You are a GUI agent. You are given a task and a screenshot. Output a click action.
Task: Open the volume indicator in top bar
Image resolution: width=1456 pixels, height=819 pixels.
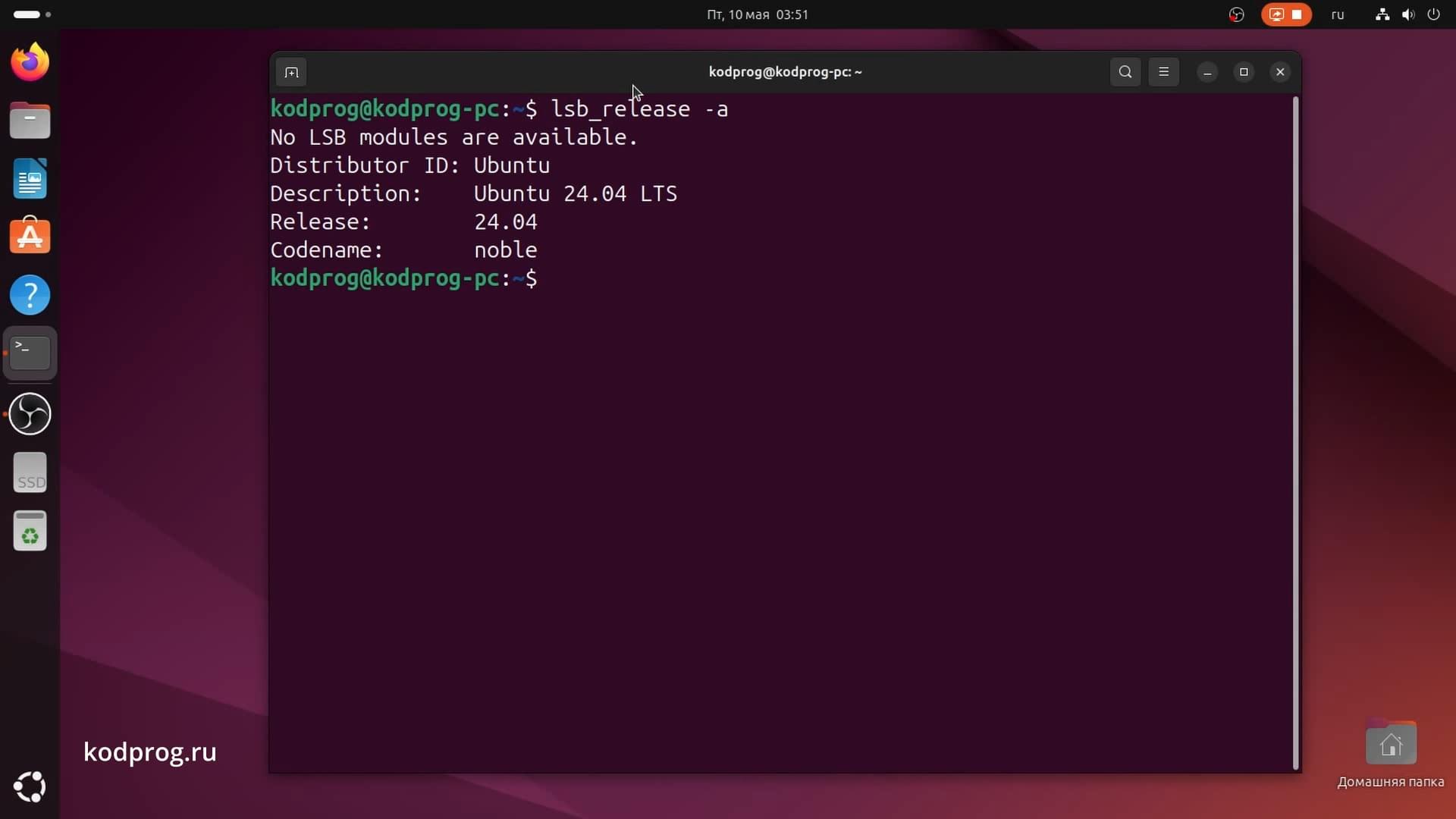coord(1408,14)
